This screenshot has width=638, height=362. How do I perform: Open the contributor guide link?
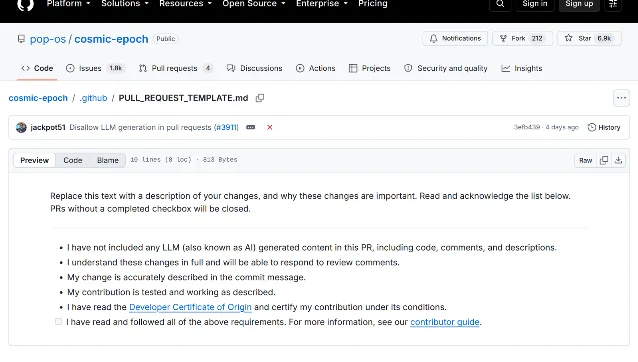point(445,322)
